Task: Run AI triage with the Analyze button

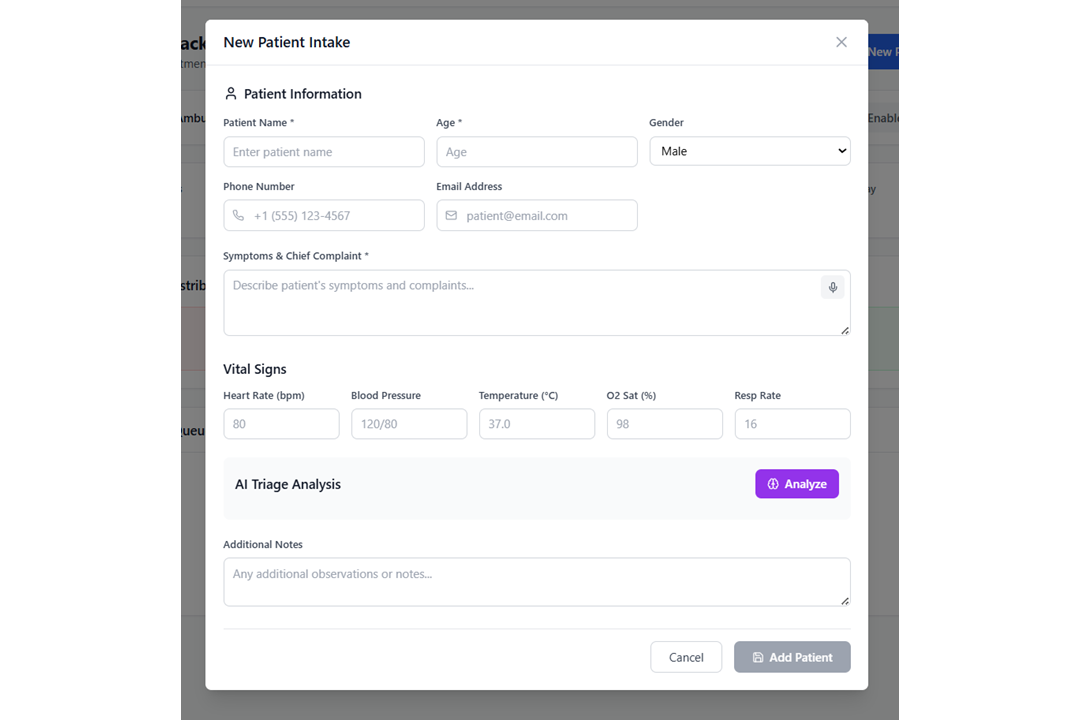Action: [x=797, y=484]
